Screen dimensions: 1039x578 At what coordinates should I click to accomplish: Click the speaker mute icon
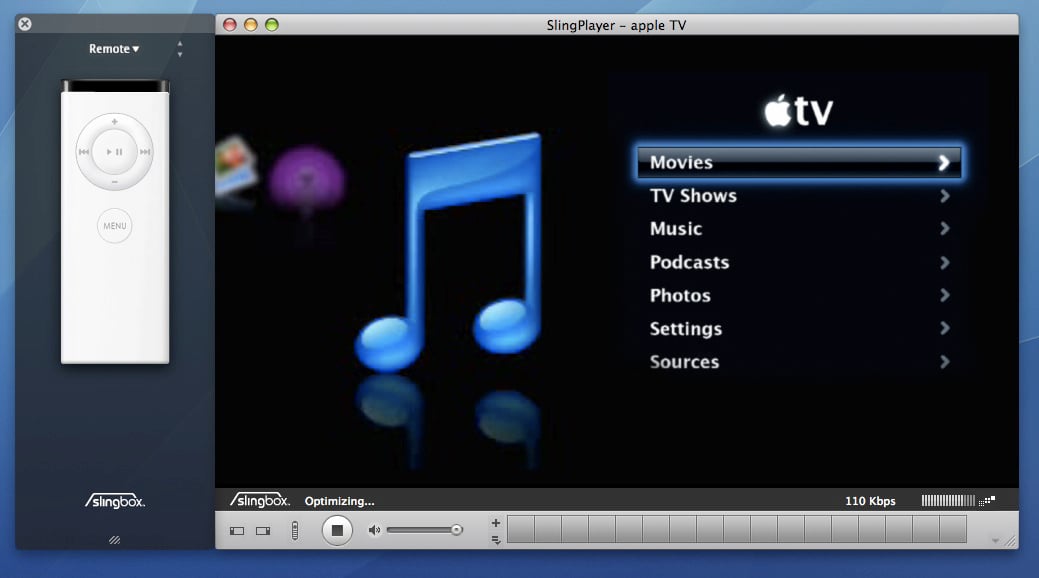click(x=374, y=530)
